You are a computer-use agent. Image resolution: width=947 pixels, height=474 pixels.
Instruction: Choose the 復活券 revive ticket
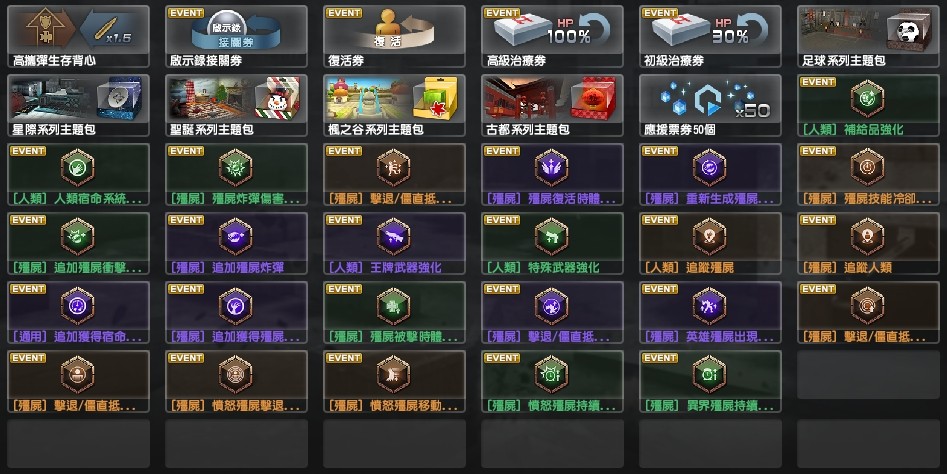(x=394, y=36)
